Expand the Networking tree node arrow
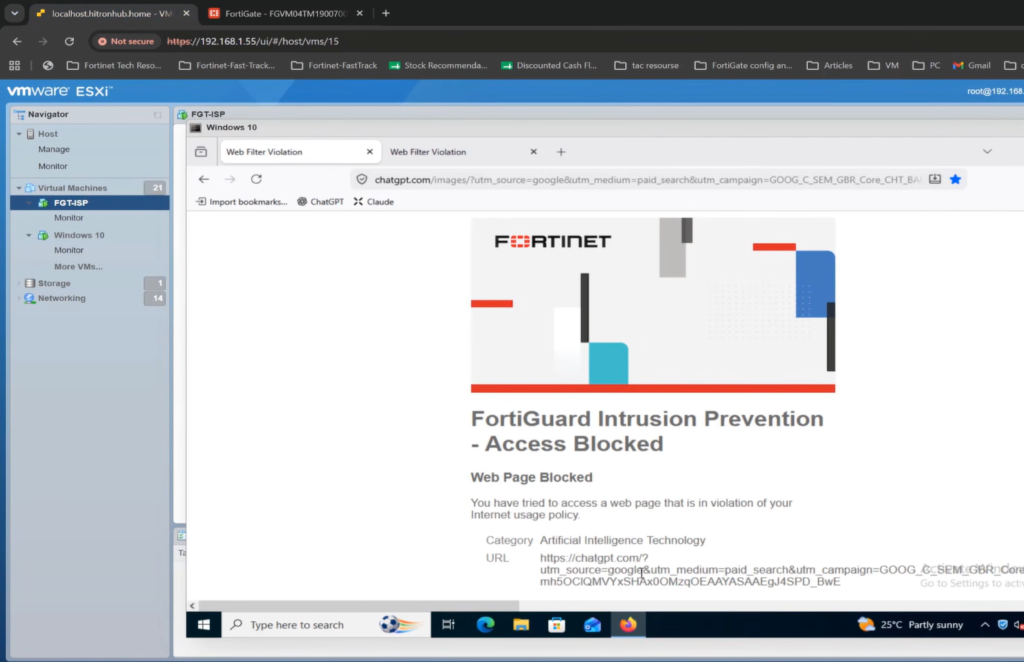The width and height of the screenshot is (1024, 662). tap(19, 298)
